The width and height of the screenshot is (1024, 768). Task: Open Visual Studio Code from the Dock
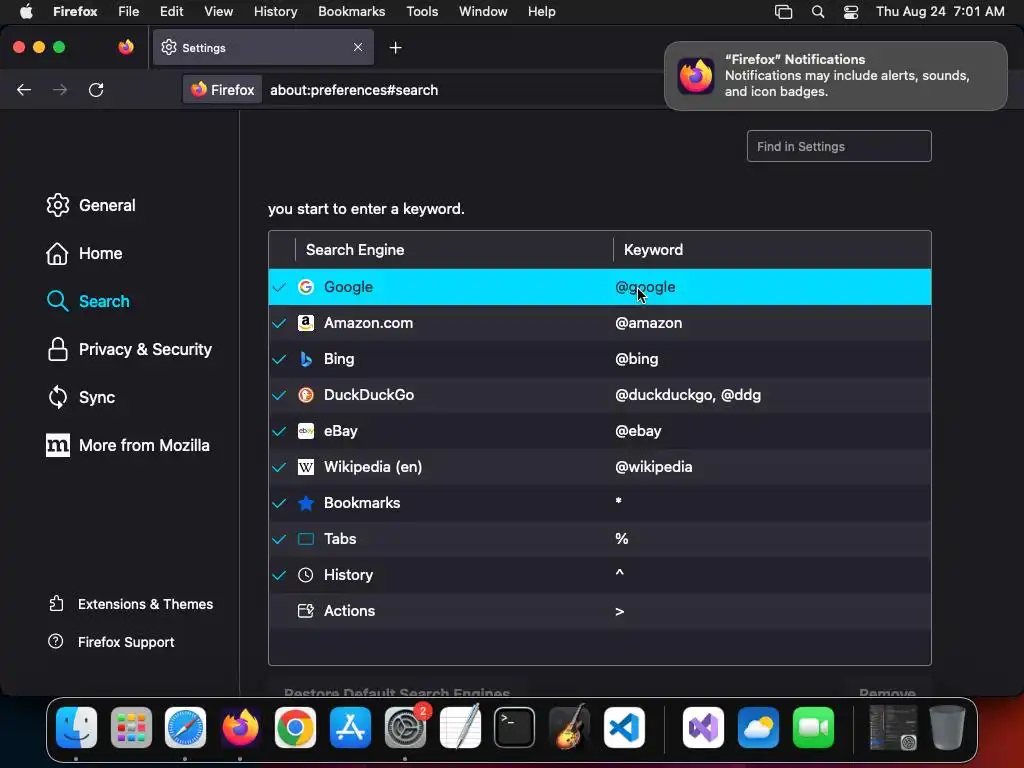click(x=624, y=728)
